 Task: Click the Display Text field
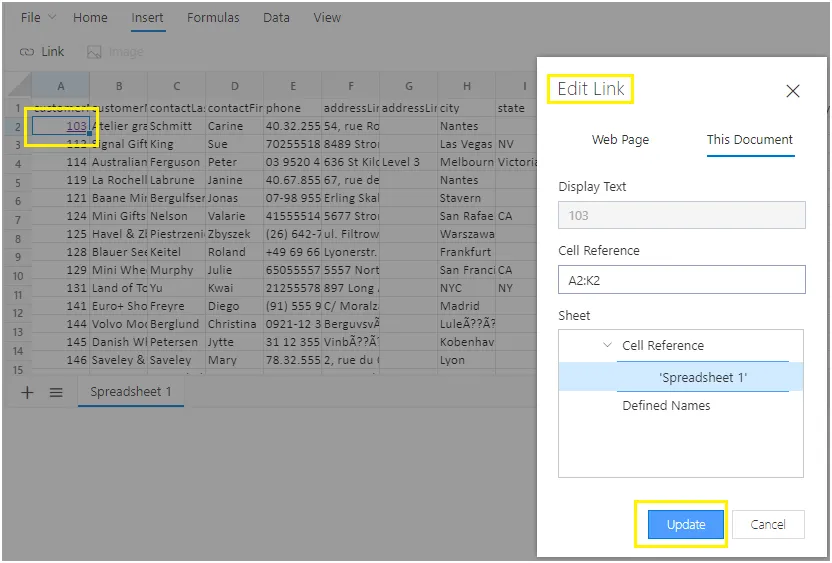[x=682, y=215]
